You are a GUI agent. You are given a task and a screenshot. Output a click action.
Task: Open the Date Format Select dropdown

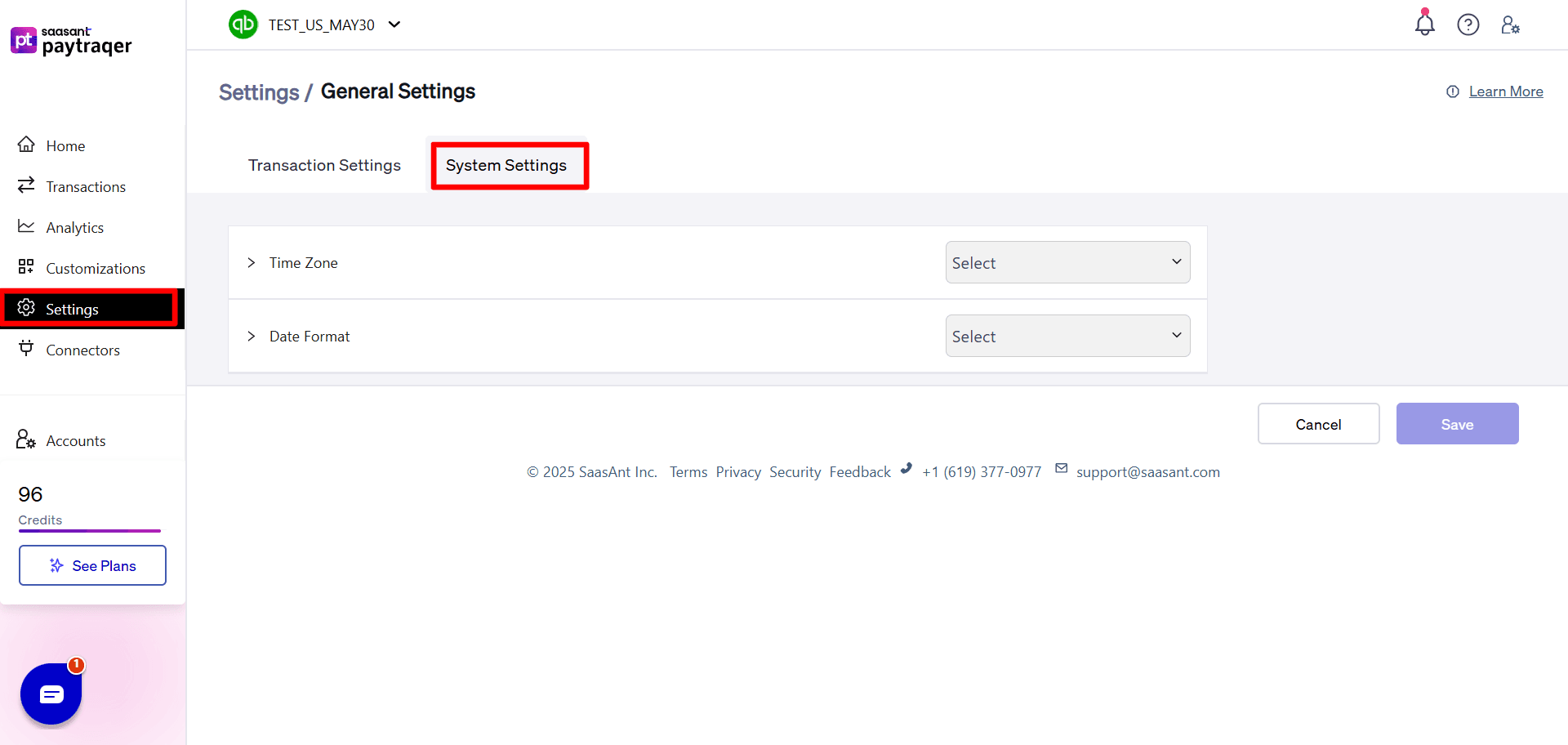(x=1067, y=336)
